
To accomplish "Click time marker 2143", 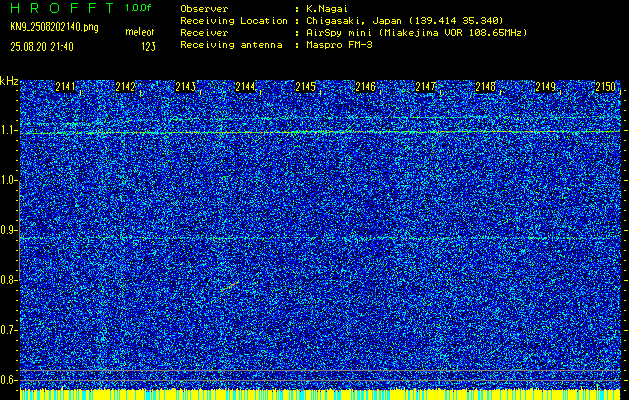I will click(186, 87).
